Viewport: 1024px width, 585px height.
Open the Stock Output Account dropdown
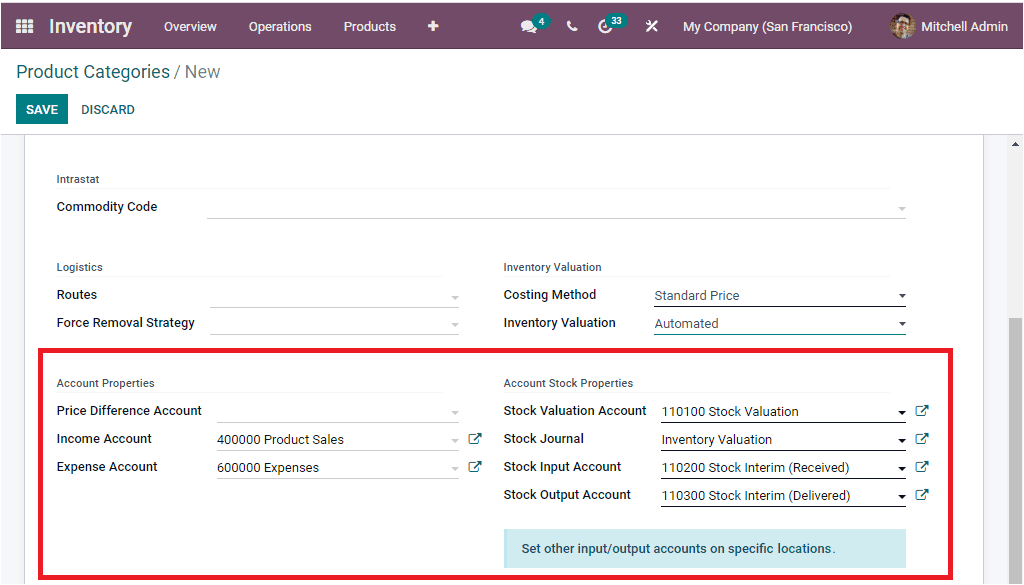pos(898,494)
